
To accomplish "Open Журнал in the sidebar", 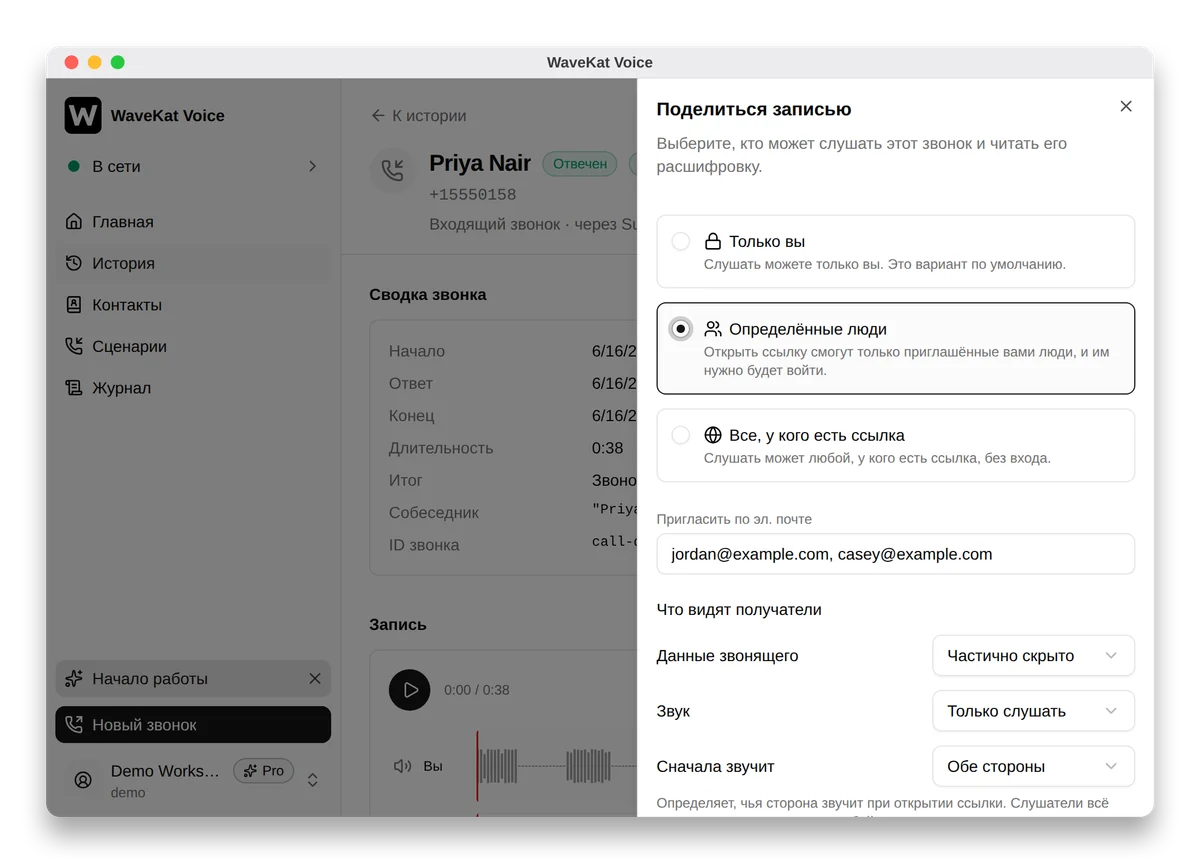I will pos(193,388).
